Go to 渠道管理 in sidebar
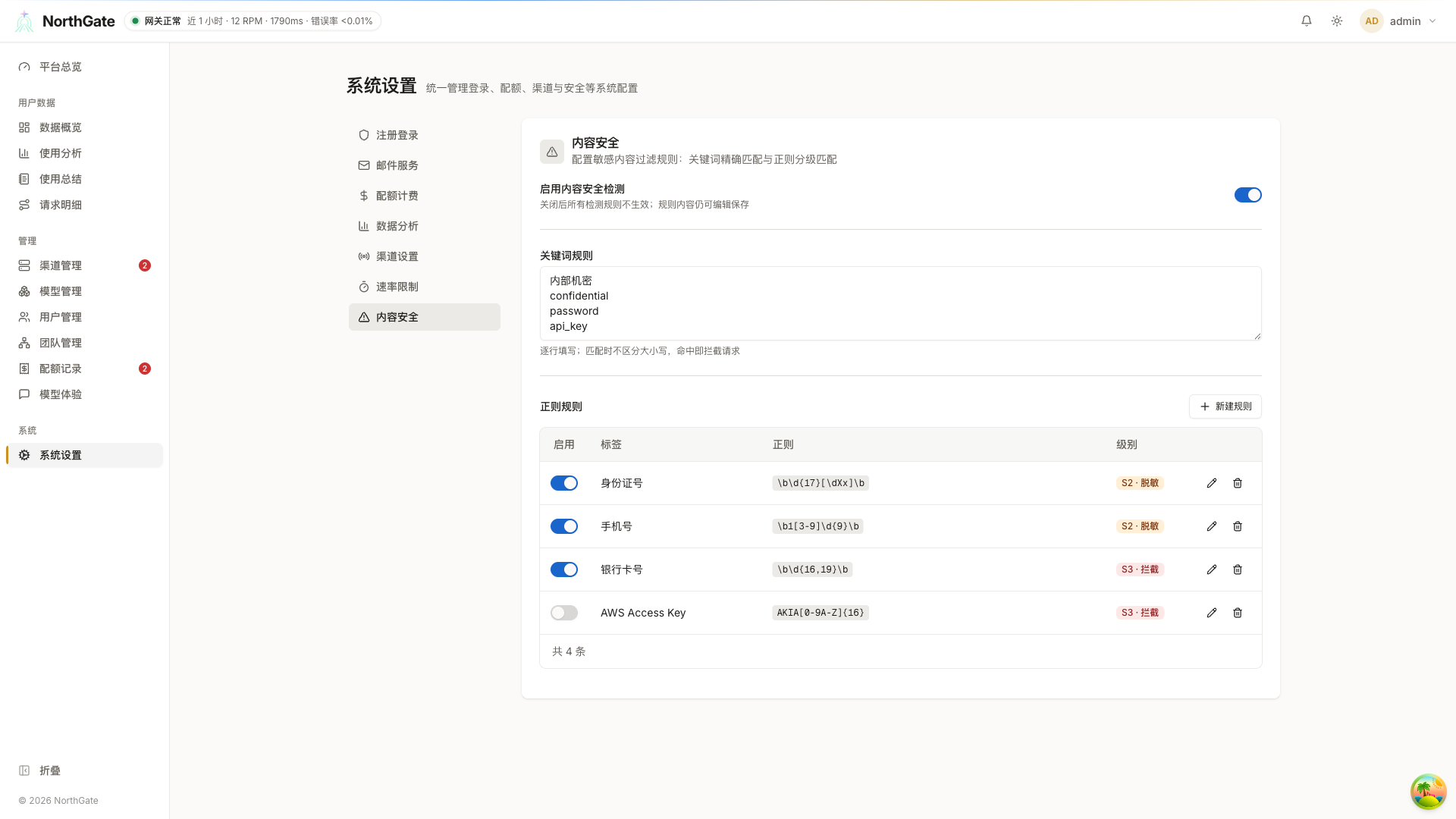 (x=84, y=265)
